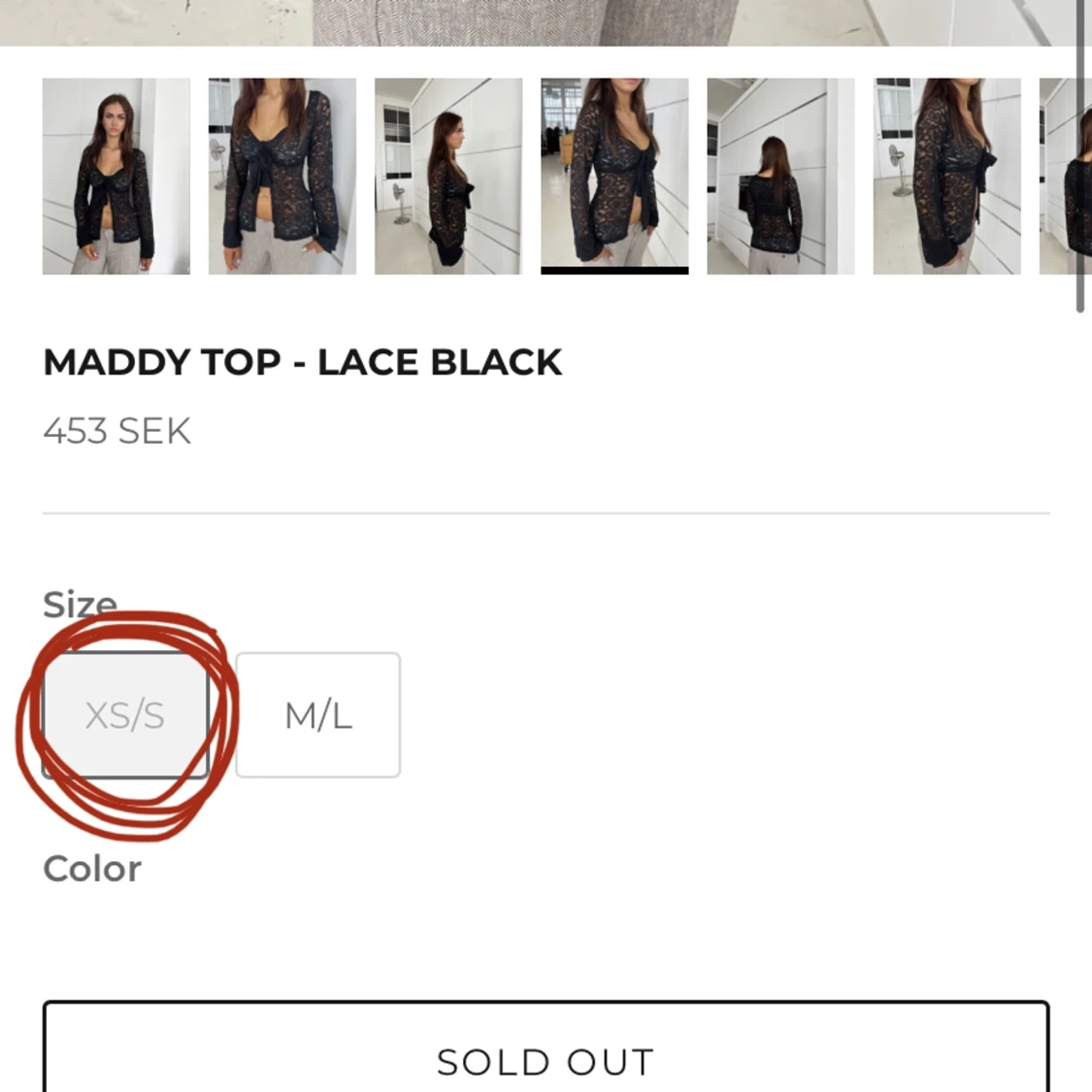View third thumbnail showing side profile

pos(448,176)
